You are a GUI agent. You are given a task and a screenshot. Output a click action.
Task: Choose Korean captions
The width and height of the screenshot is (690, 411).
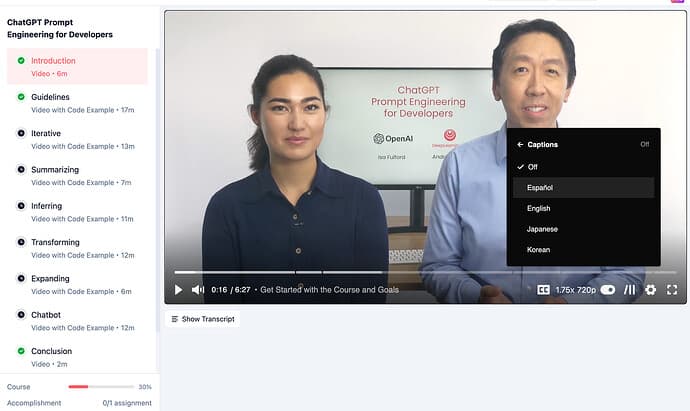tap(584, 250)
